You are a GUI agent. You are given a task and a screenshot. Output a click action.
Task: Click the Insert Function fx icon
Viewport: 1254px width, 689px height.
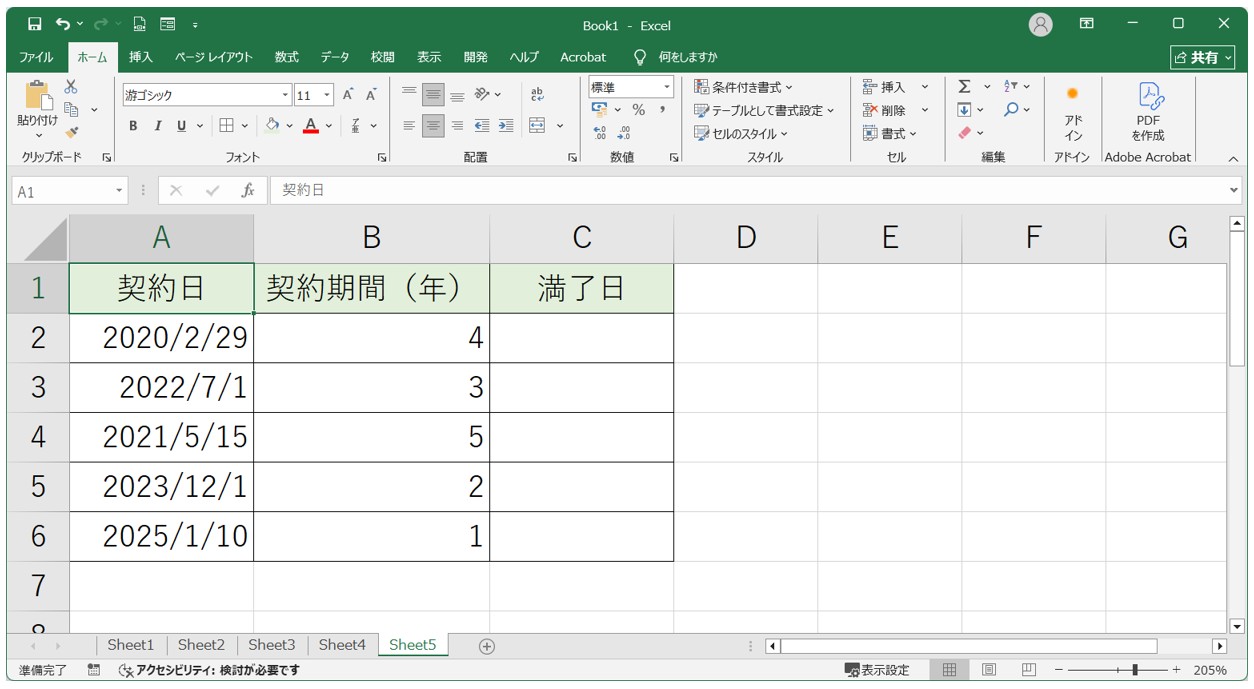coord(248,190)
